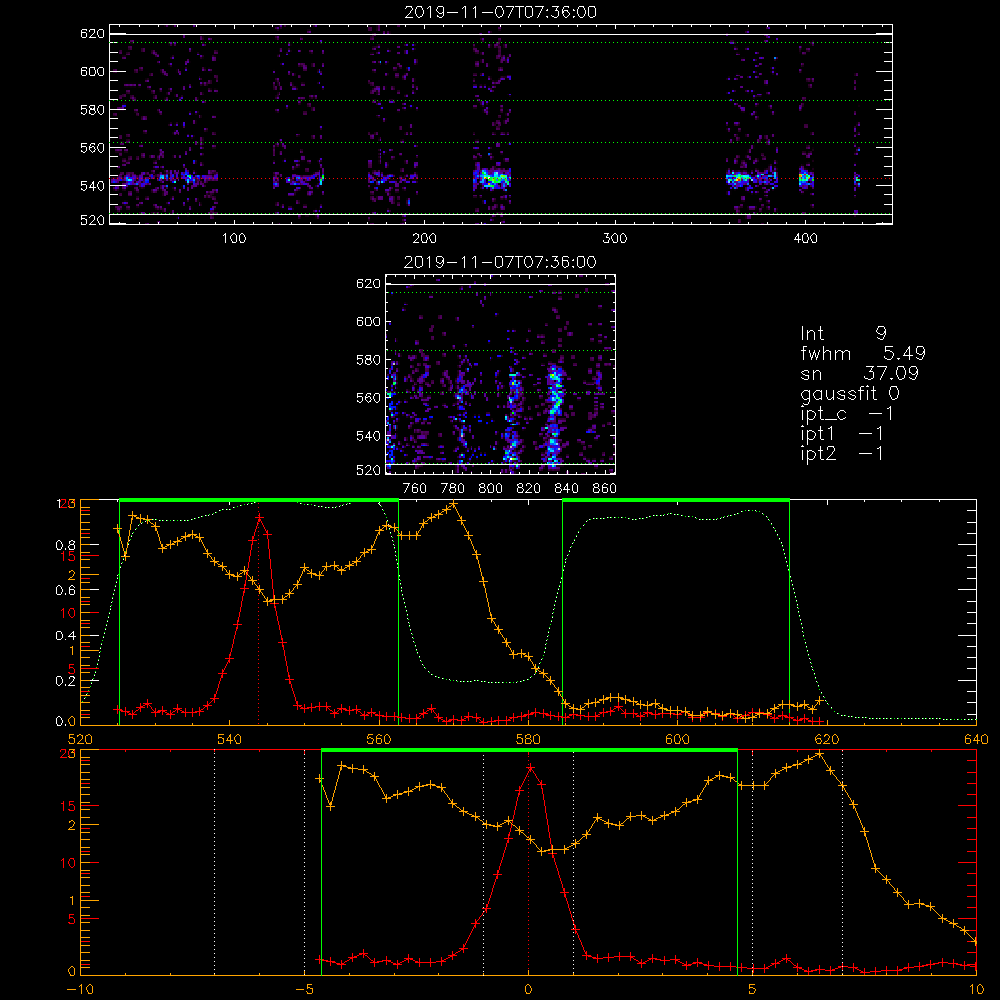
Task: Click the 300 tick label of top spectrogram
Action: pos(615,239)
